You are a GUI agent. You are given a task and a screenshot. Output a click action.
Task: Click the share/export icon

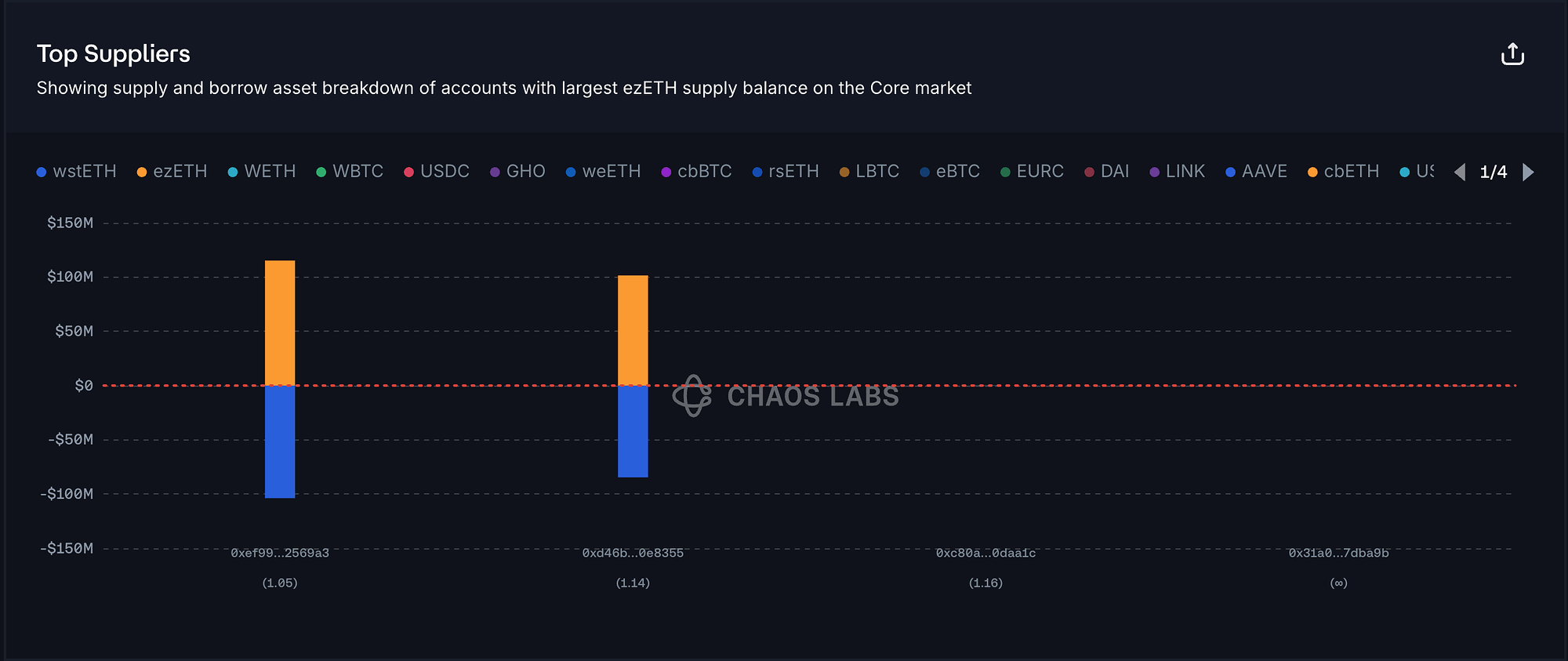click(x=1512, y=54)
